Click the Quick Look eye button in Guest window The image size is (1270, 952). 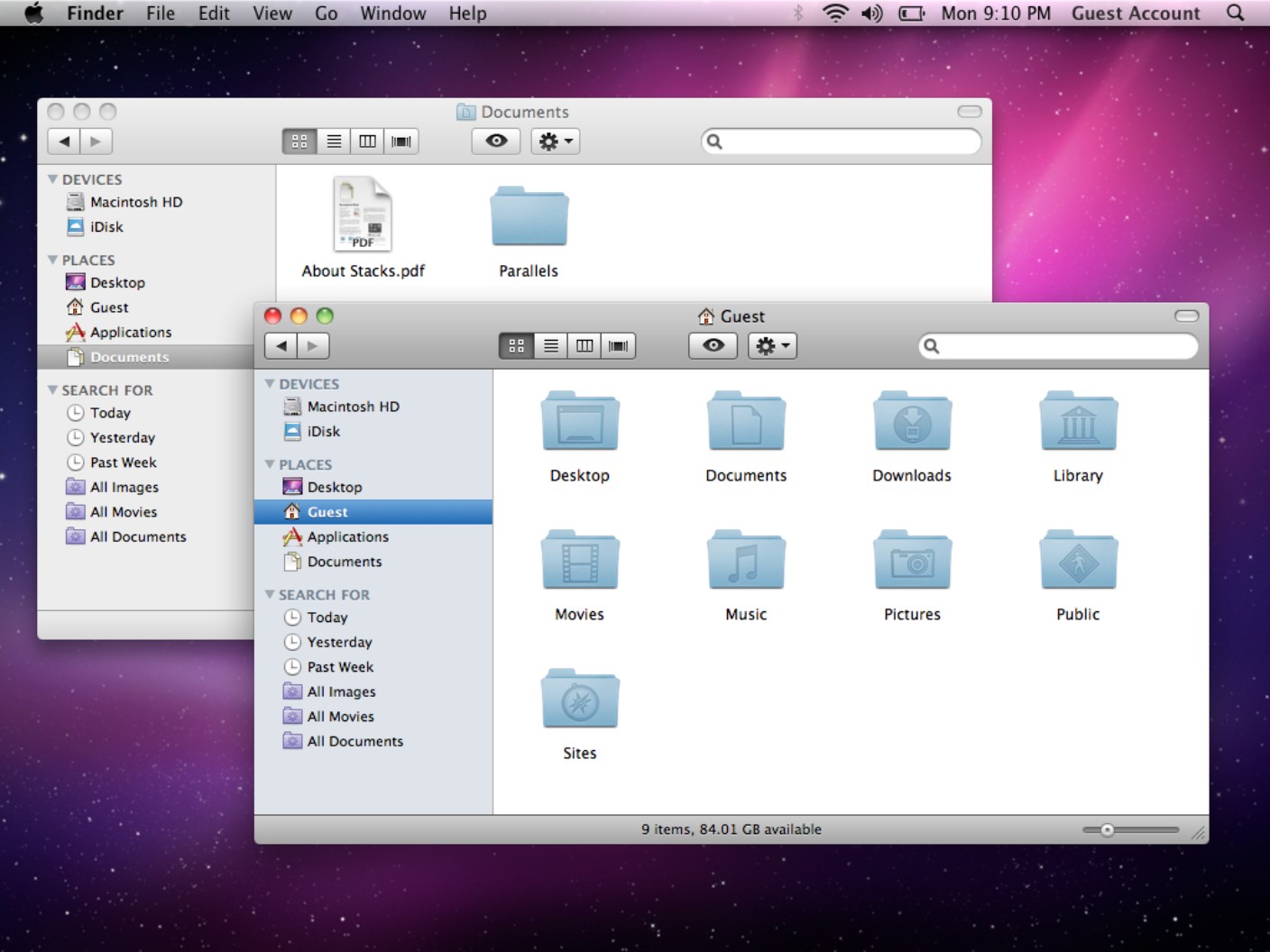pos(713,346)
